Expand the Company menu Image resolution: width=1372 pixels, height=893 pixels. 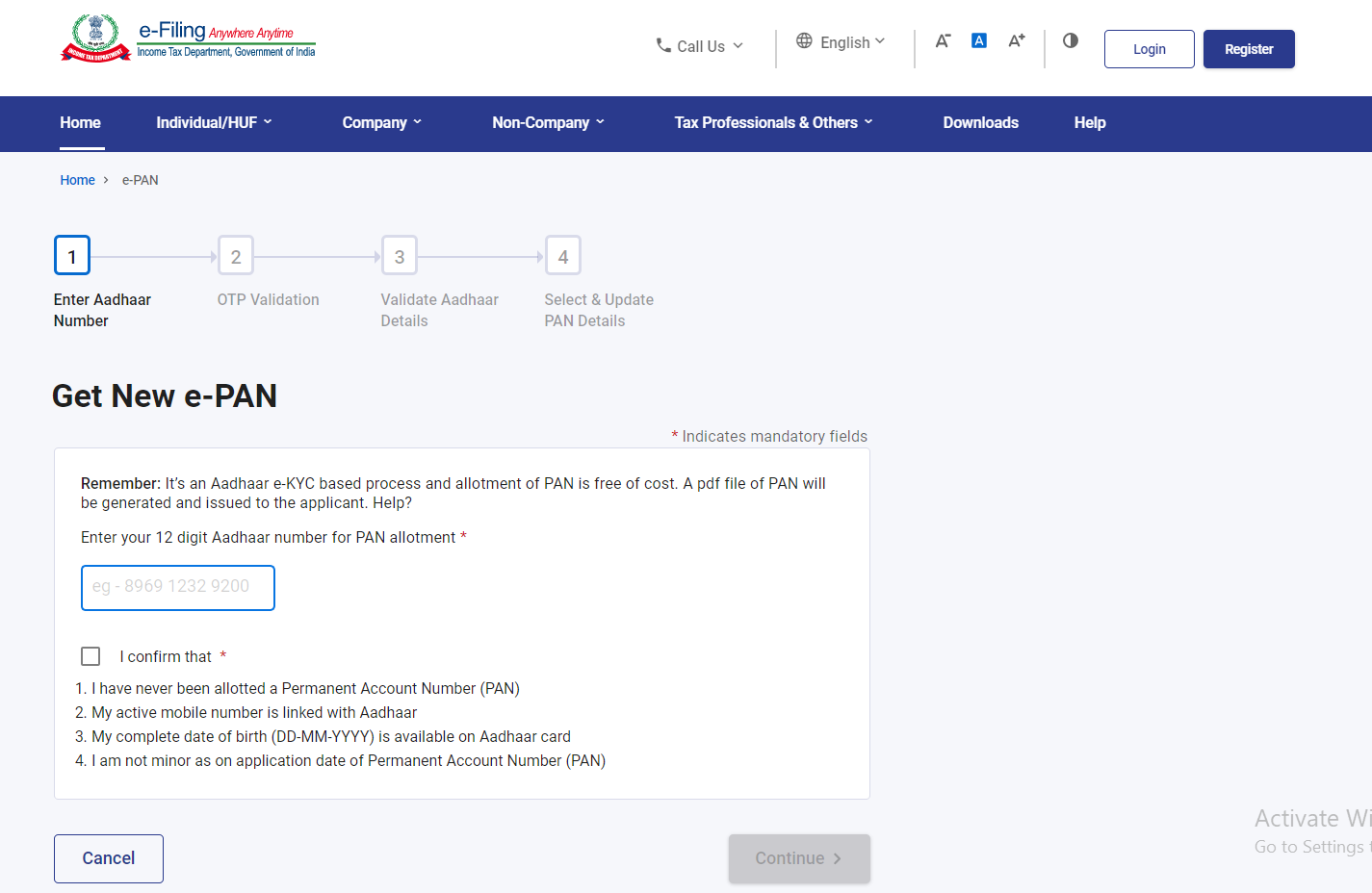pyautogui.click(x=382, y=123)
